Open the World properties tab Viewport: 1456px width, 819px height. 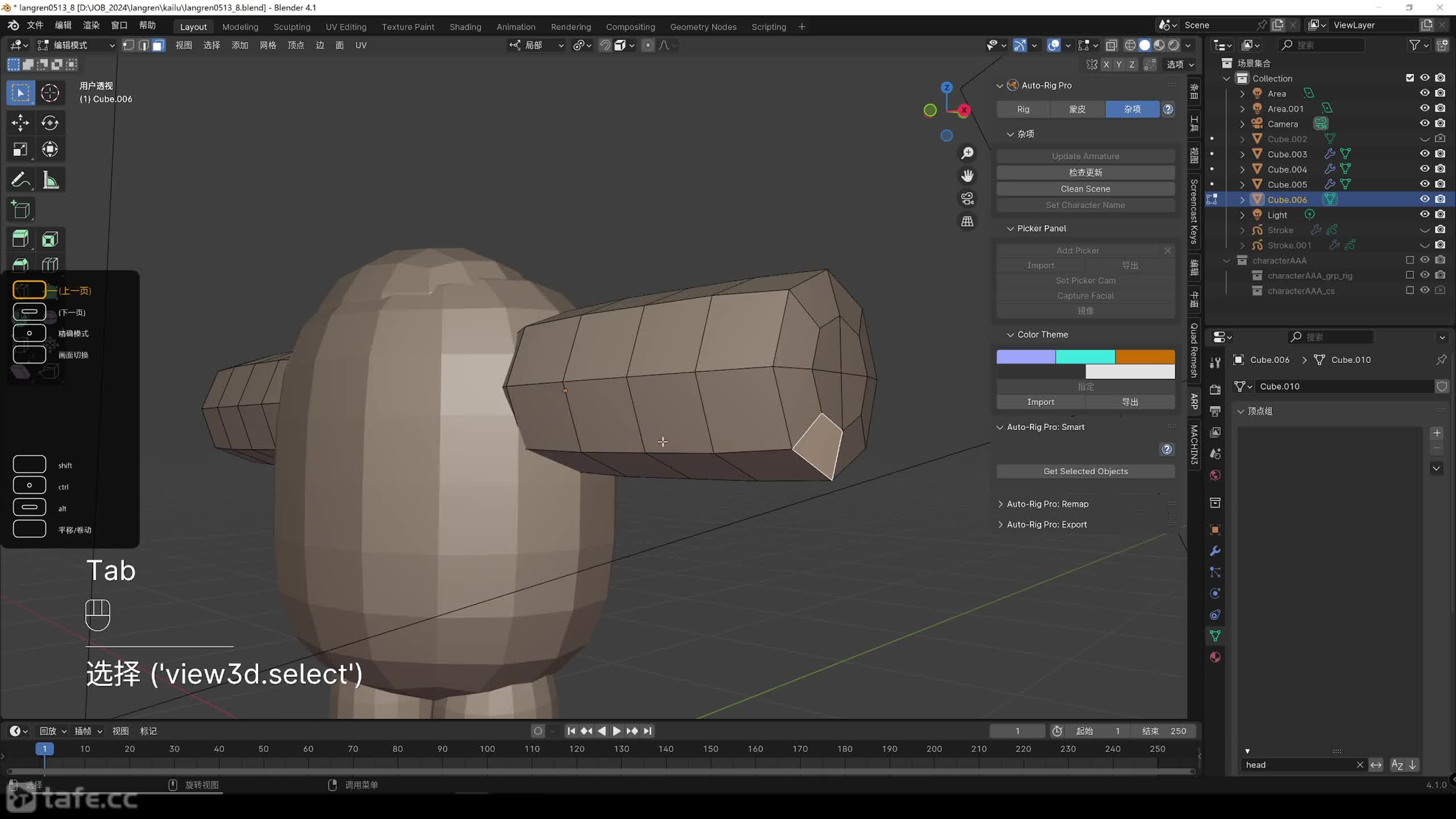[1215, 475]
